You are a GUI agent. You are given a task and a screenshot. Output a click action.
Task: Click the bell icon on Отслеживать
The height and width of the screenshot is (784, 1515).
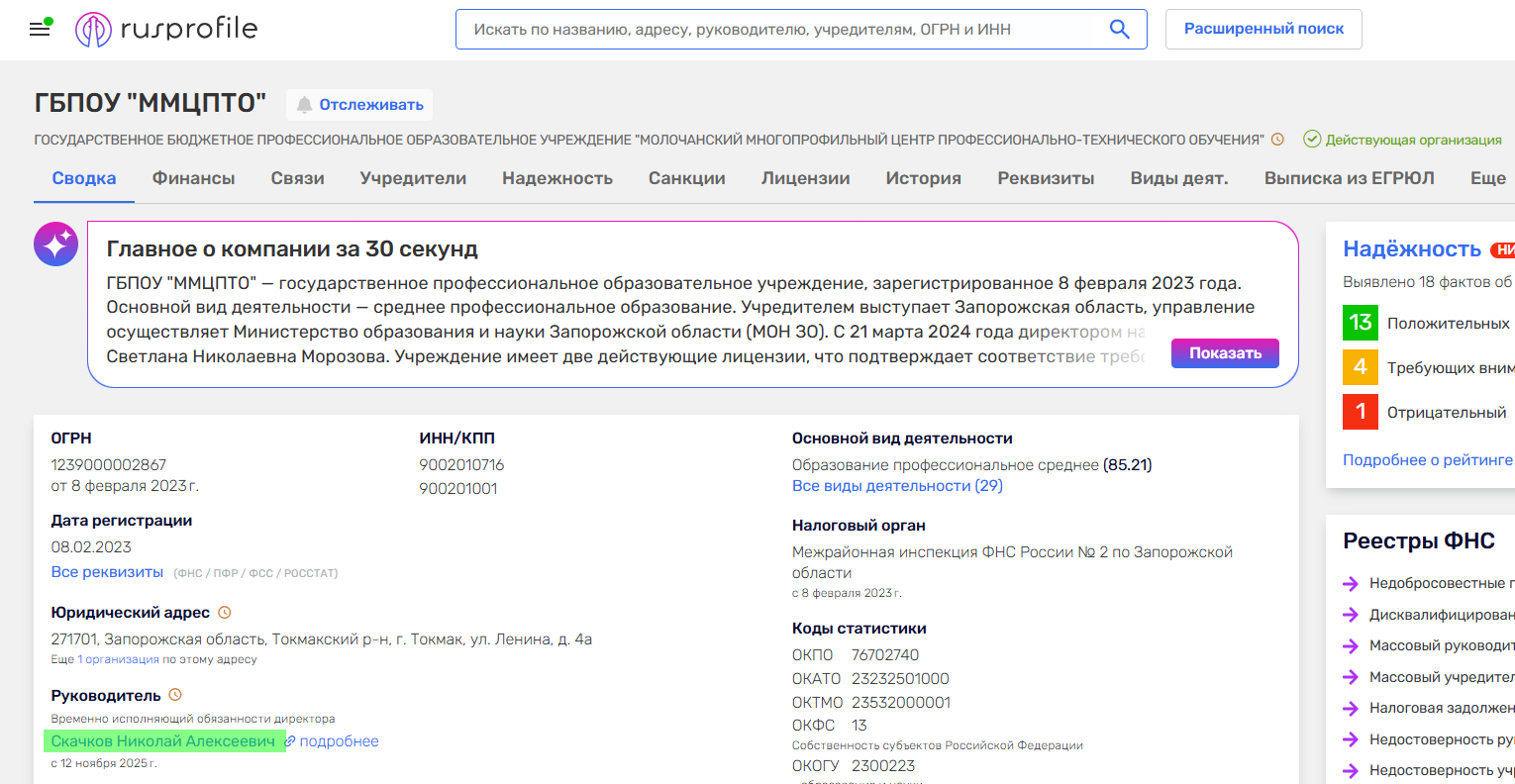click(305, 104)
